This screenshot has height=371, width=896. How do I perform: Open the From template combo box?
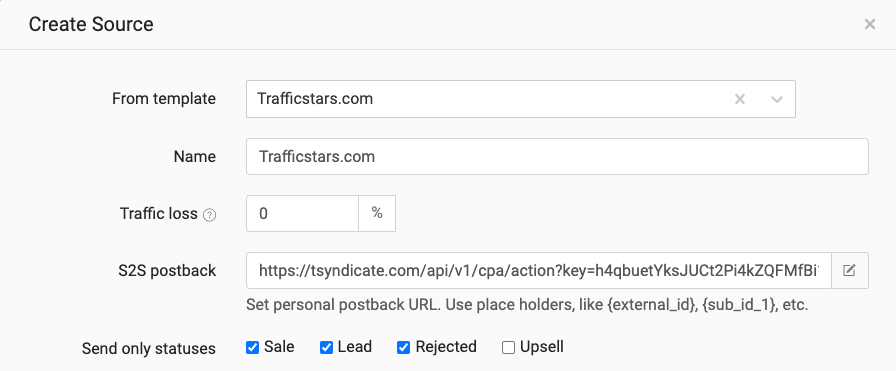tap(521, 99)
